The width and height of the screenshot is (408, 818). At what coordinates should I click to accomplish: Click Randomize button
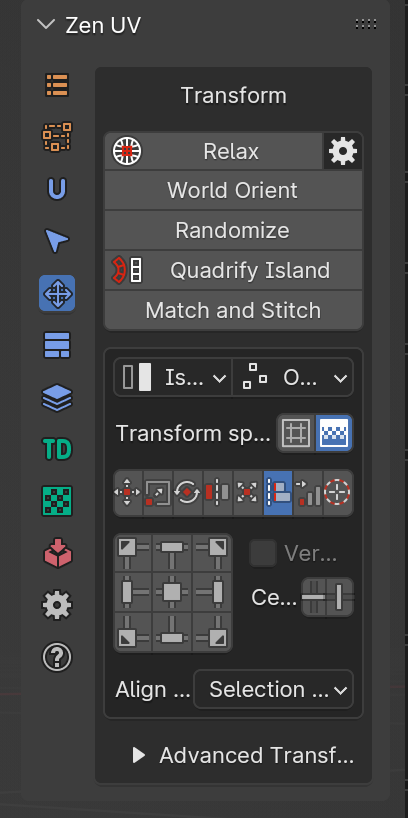233,230
